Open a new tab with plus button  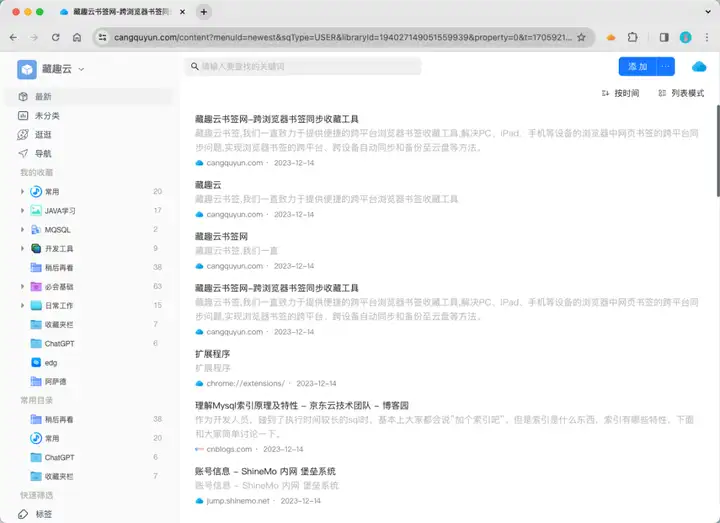[204, 12]
